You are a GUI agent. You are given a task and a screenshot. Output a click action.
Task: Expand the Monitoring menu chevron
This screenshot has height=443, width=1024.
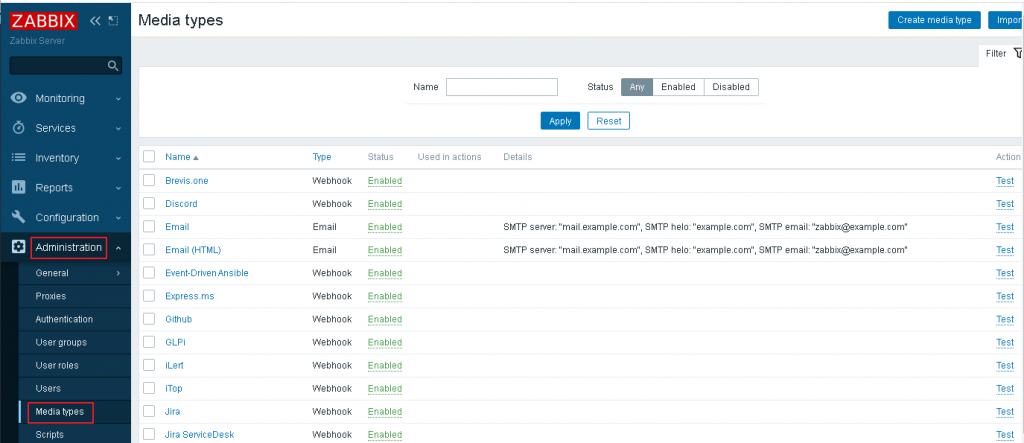click(x=118, y=99)
